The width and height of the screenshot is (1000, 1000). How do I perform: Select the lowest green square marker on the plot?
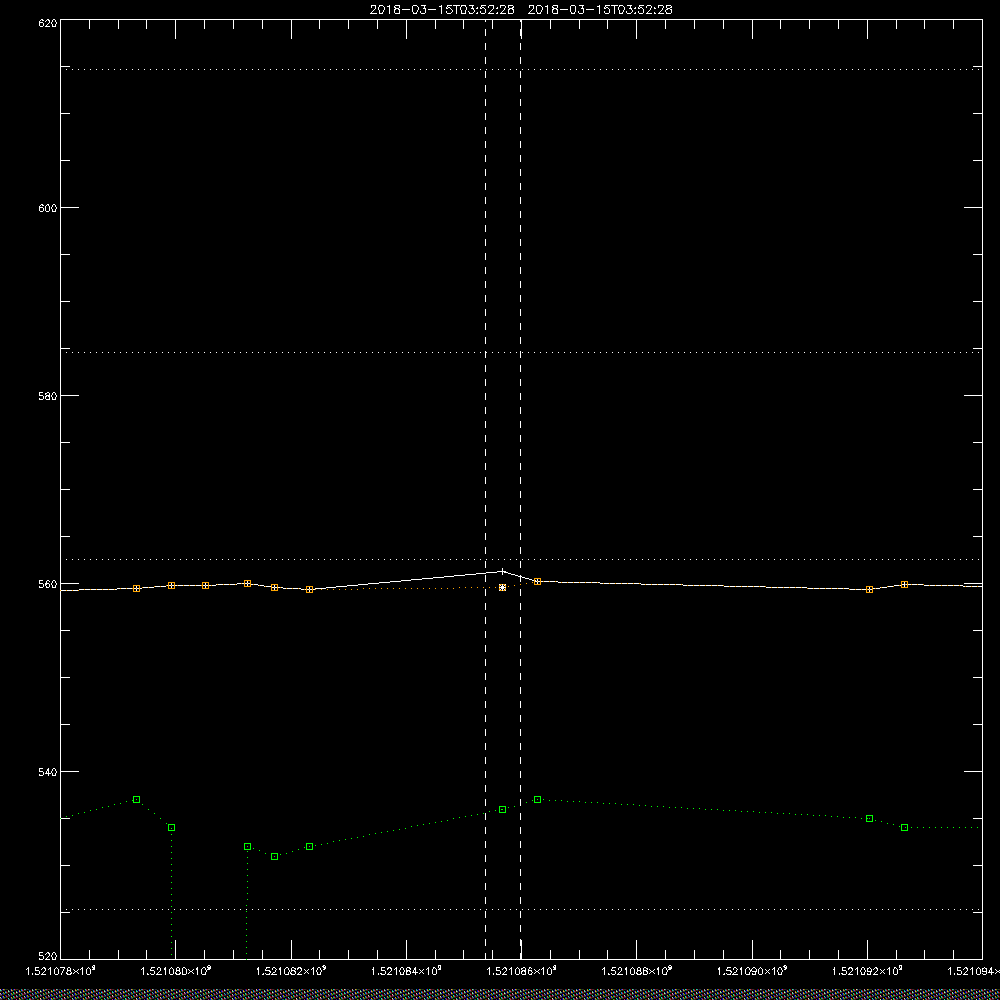tap(274, 857)
